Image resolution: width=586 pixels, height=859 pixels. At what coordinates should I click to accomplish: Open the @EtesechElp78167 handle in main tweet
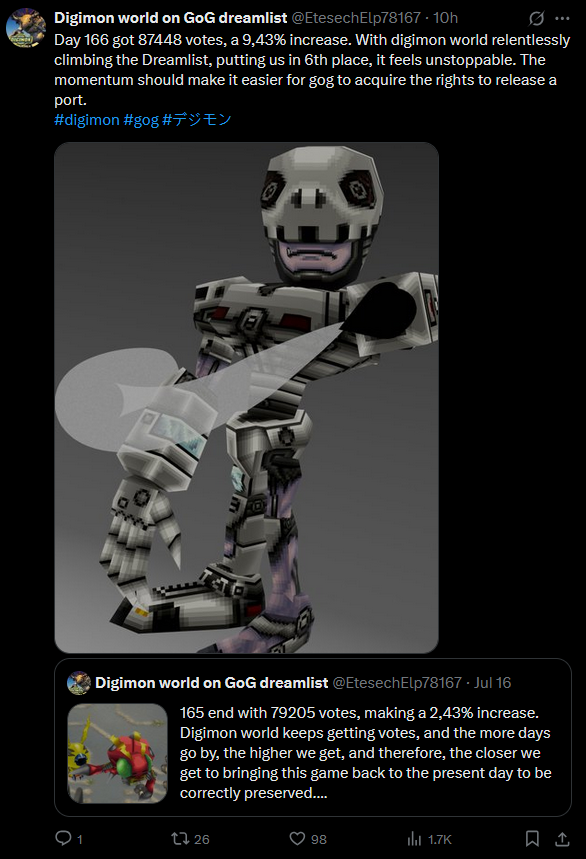[356, 18]
